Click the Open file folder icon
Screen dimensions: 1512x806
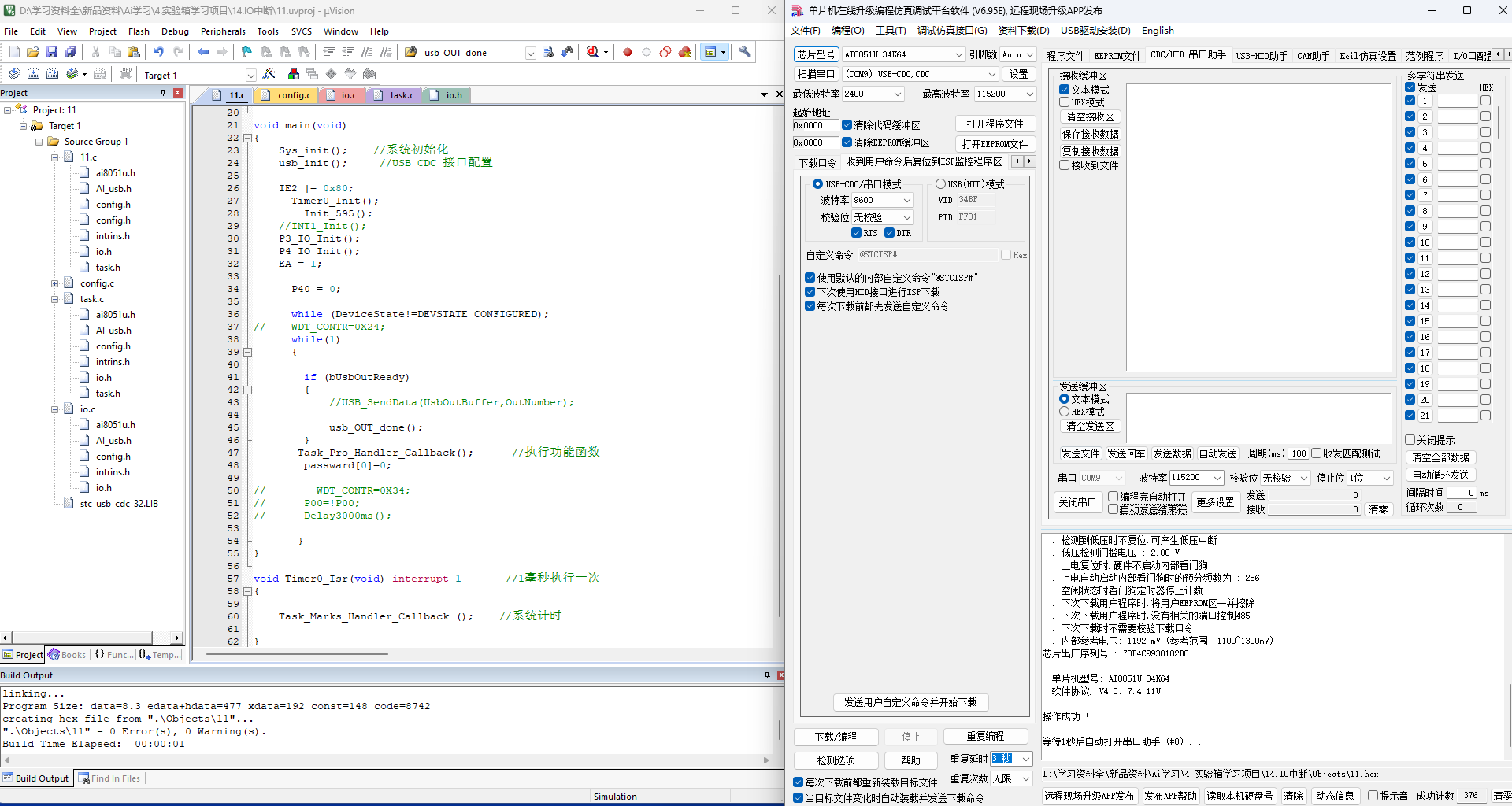tap(33, 52)
